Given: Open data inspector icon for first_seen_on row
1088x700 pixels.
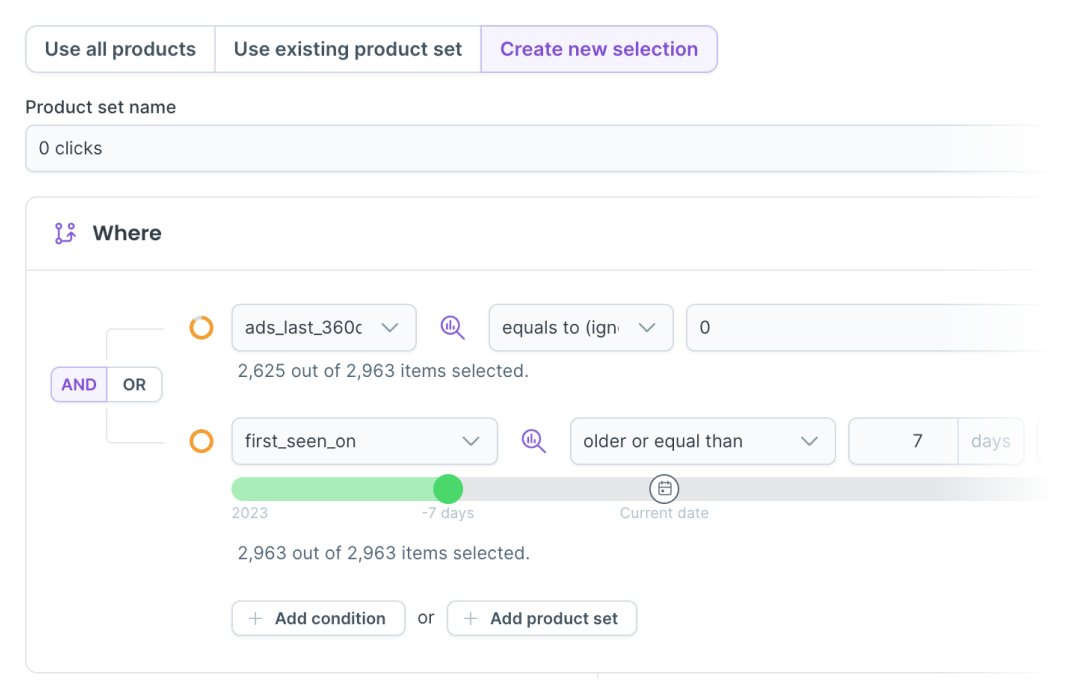Looking at the screenshot, I should click(x=534, y=441).
